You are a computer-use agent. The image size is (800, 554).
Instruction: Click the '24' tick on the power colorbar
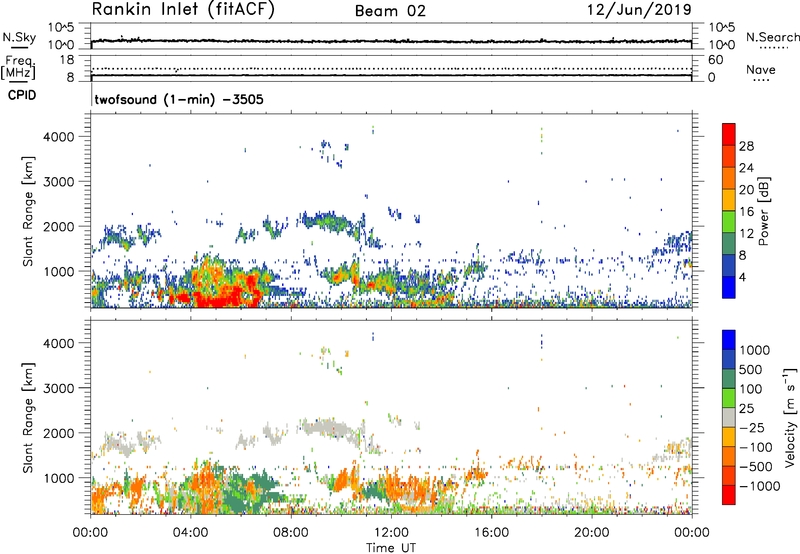pyautogui.click(x=746, y=168)
